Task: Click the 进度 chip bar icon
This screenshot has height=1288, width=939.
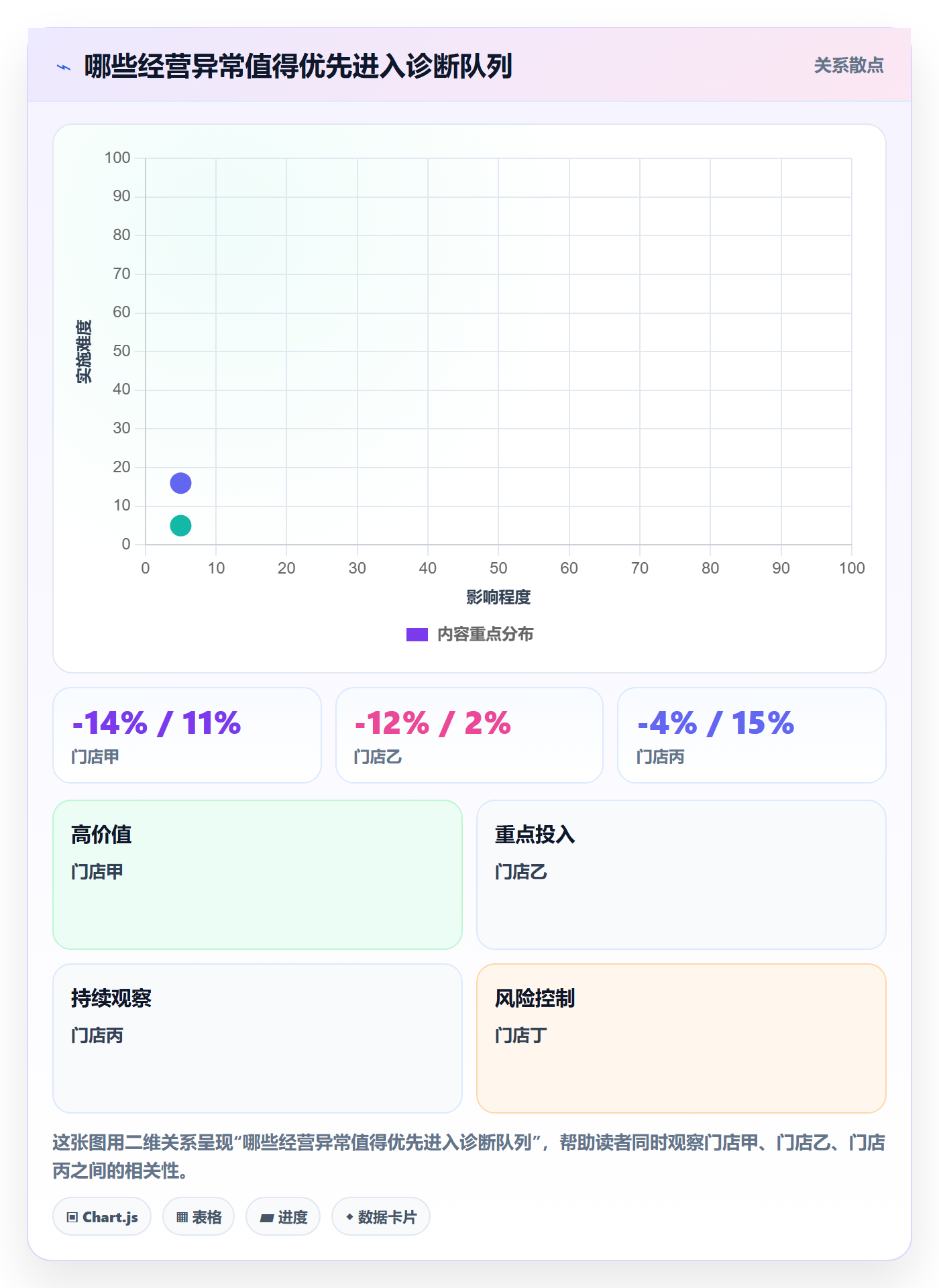Action: pyautogui.click(x=266, y=1218)
